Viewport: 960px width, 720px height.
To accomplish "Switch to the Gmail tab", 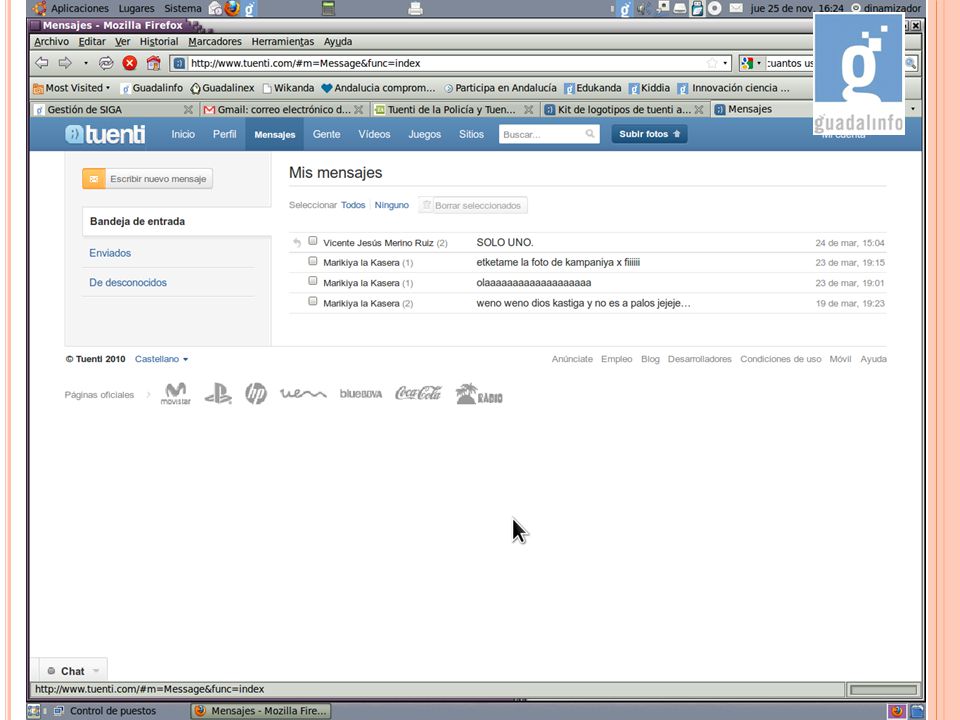I will point(283,110).
